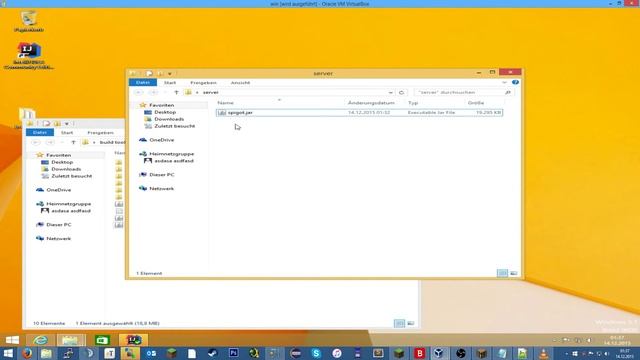The height and width of the screenshot is (360, 640).
Task: Switch build tools window to details view
Action: coord(400,323)
